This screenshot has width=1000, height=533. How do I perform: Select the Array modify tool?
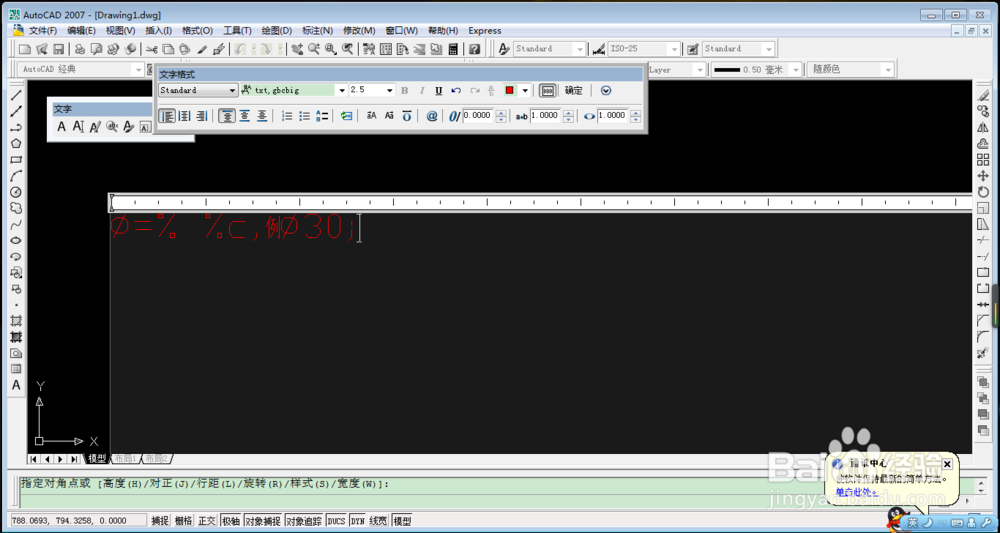(x=983, y=159)
